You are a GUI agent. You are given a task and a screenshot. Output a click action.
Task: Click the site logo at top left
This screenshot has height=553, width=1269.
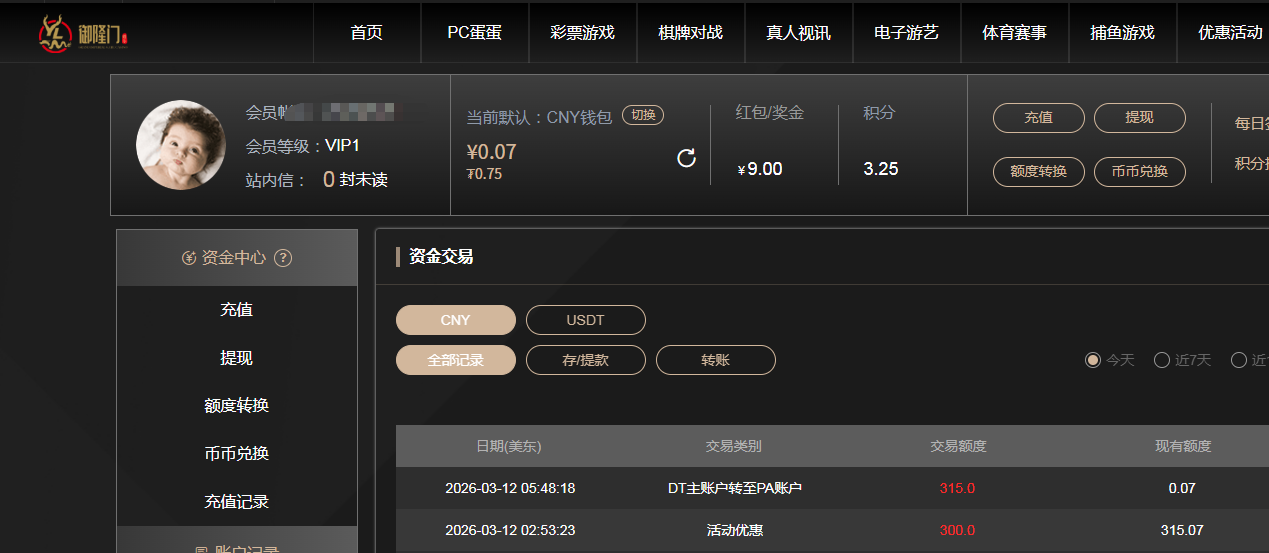pos(84,34)
